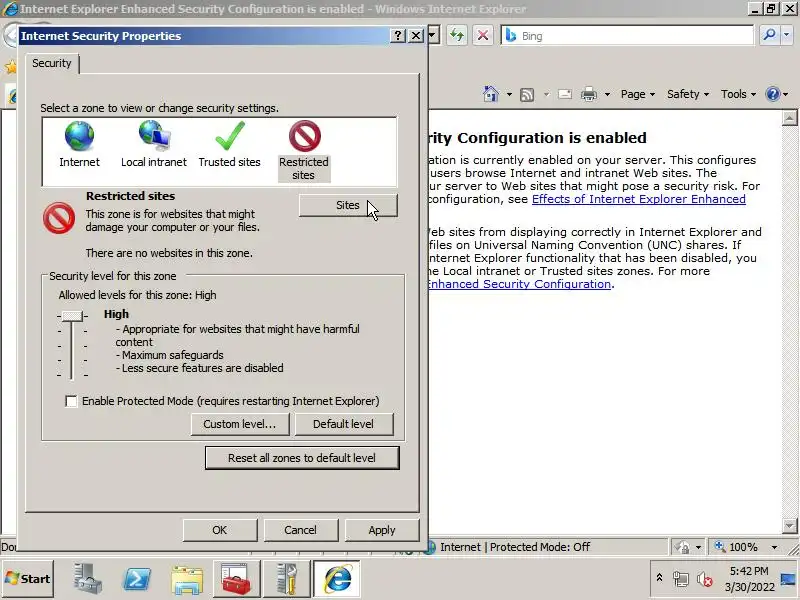Launch Windows PowerShell from taskbar
The width and height of the screenshot is (800, 600).
[137, 579]
